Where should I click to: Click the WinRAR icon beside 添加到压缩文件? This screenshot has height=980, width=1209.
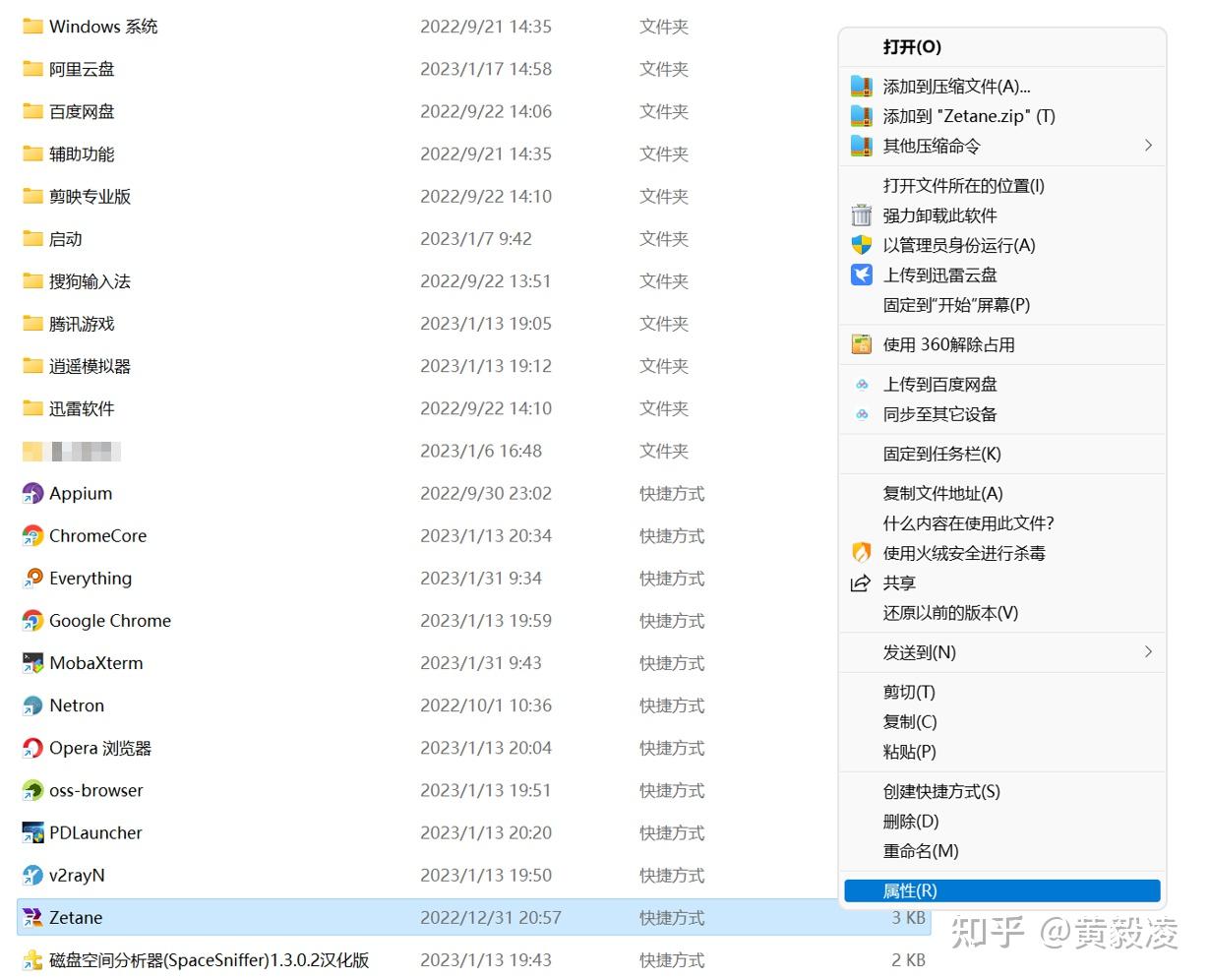861,86
